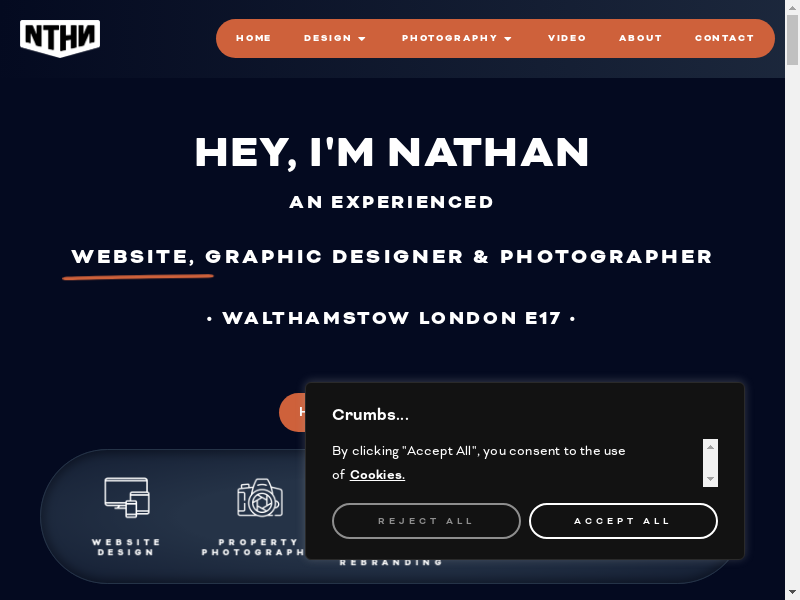
Task: Open the Home menu item
Action: tap(254, 38)
